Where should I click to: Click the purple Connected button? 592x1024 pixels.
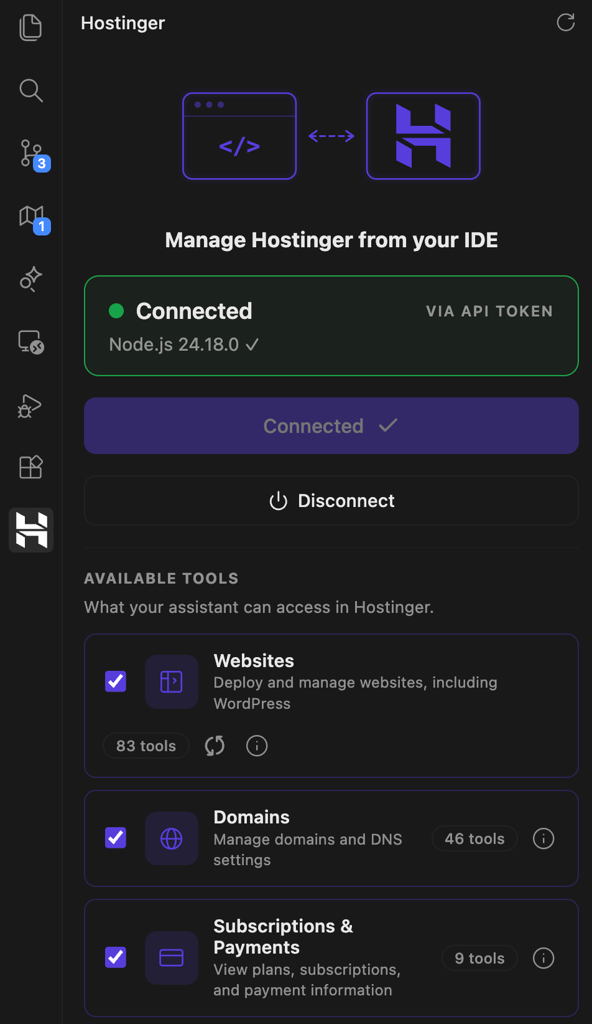point(331,426)
